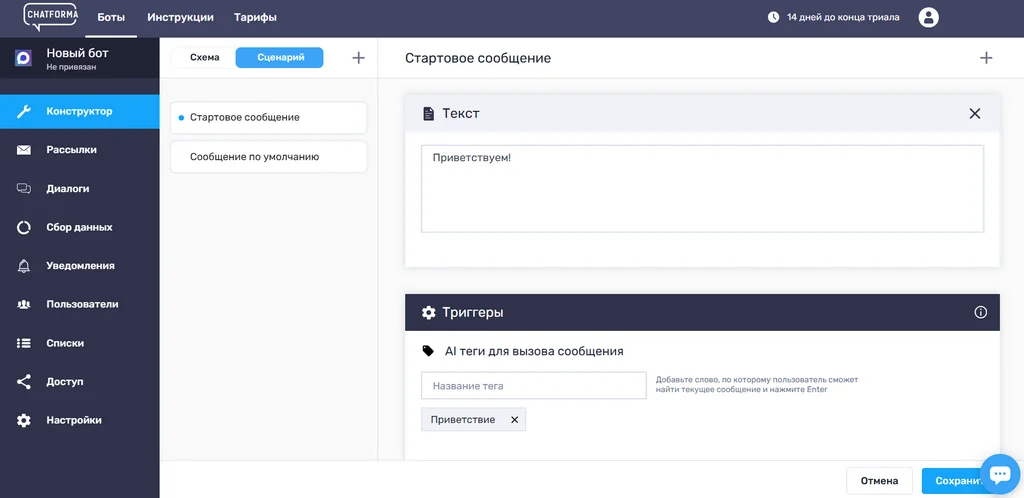Focus the Название тега input
Viewport: 1024px width, 498px height.
(534, 386)
